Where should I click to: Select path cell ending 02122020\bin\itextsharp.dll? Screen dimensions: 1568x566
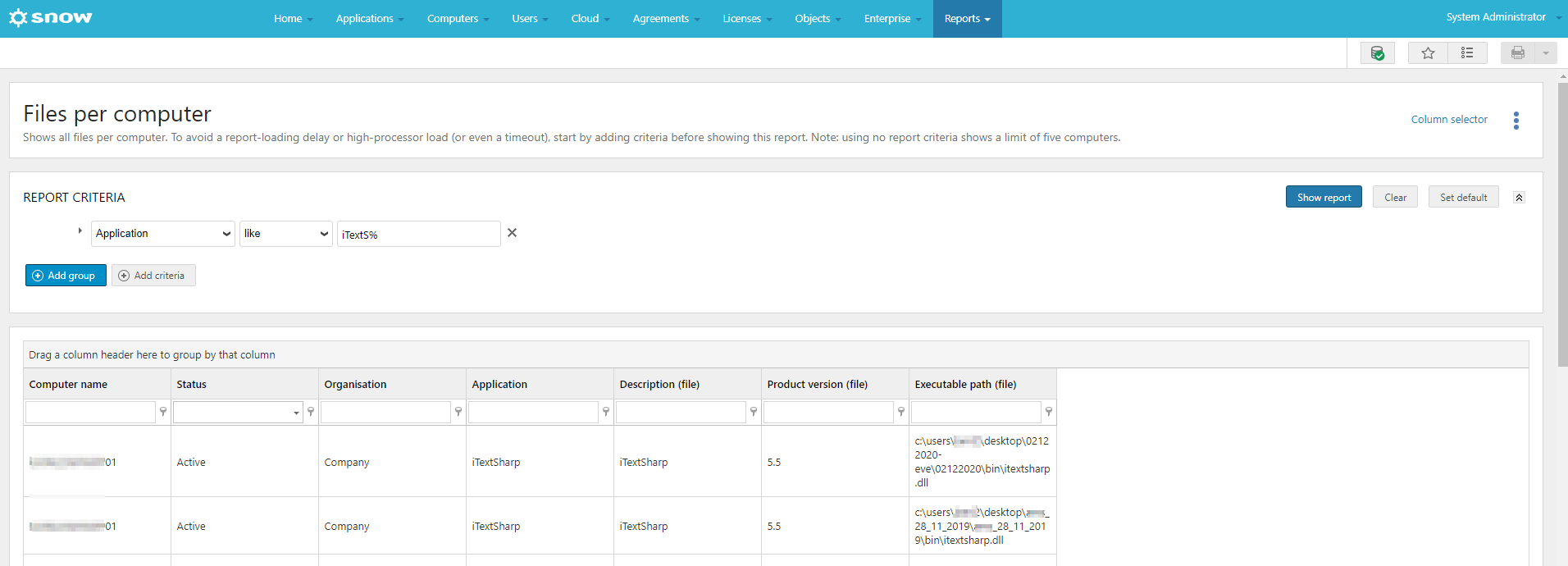[x=982, y=462]
